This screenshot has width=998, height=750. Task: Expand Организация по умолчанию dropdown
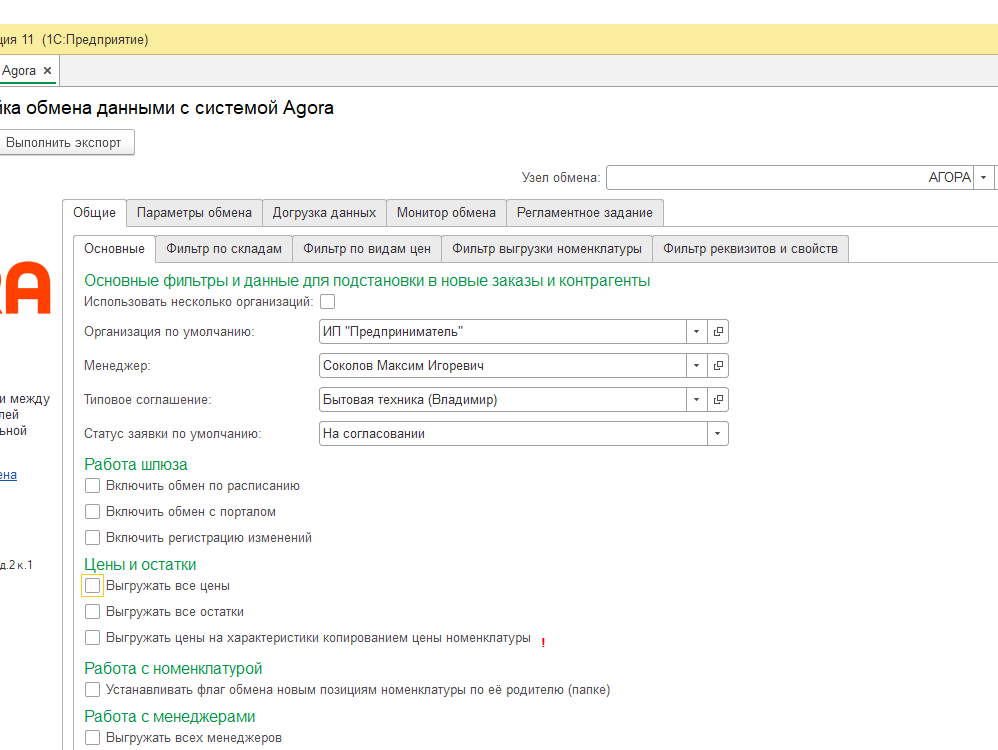696,332
